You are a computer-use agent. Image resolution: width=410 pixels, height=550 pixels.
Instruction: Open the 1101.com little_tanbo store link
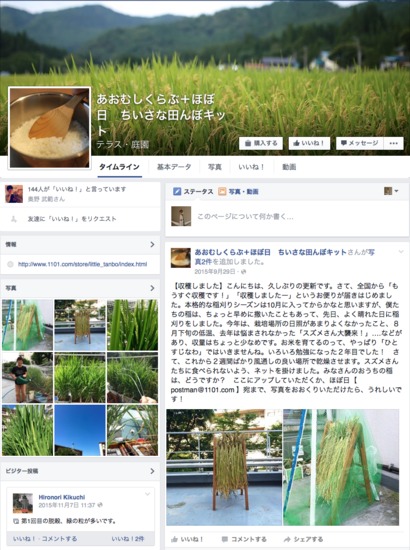click(82, 264)
